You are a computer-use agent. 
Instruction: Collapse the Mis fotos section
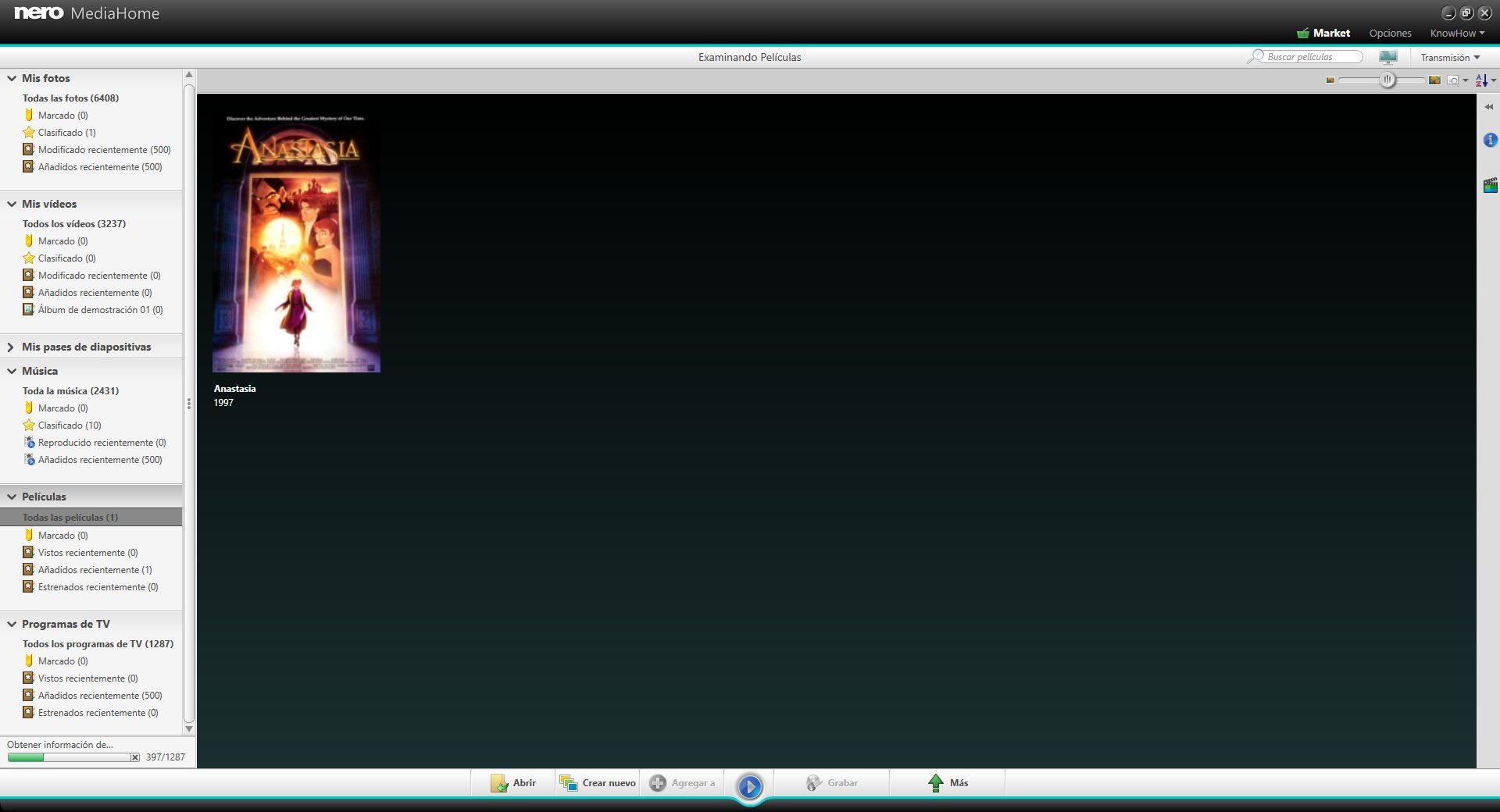[x=12, y=78]
